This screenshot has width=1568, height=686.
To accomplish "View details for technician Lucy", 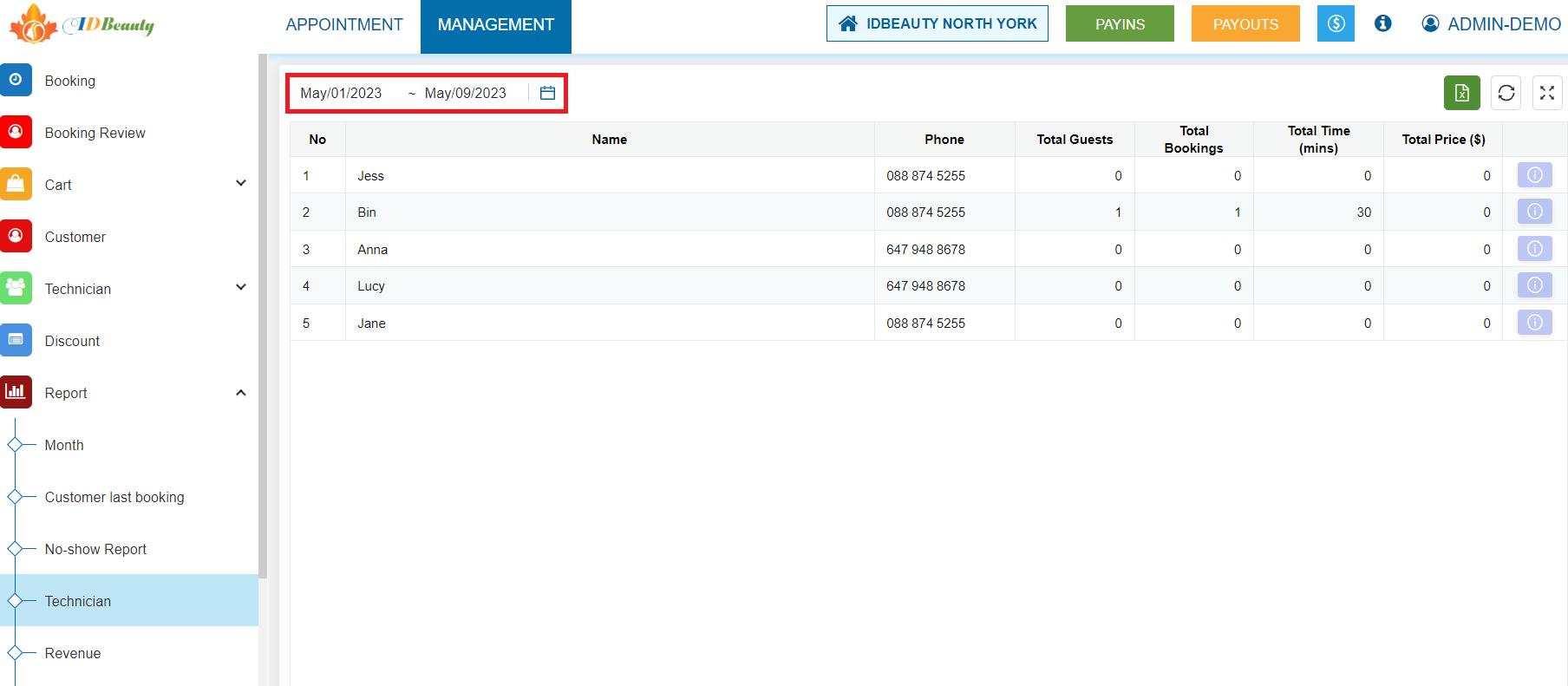I will click(1535, 285).
